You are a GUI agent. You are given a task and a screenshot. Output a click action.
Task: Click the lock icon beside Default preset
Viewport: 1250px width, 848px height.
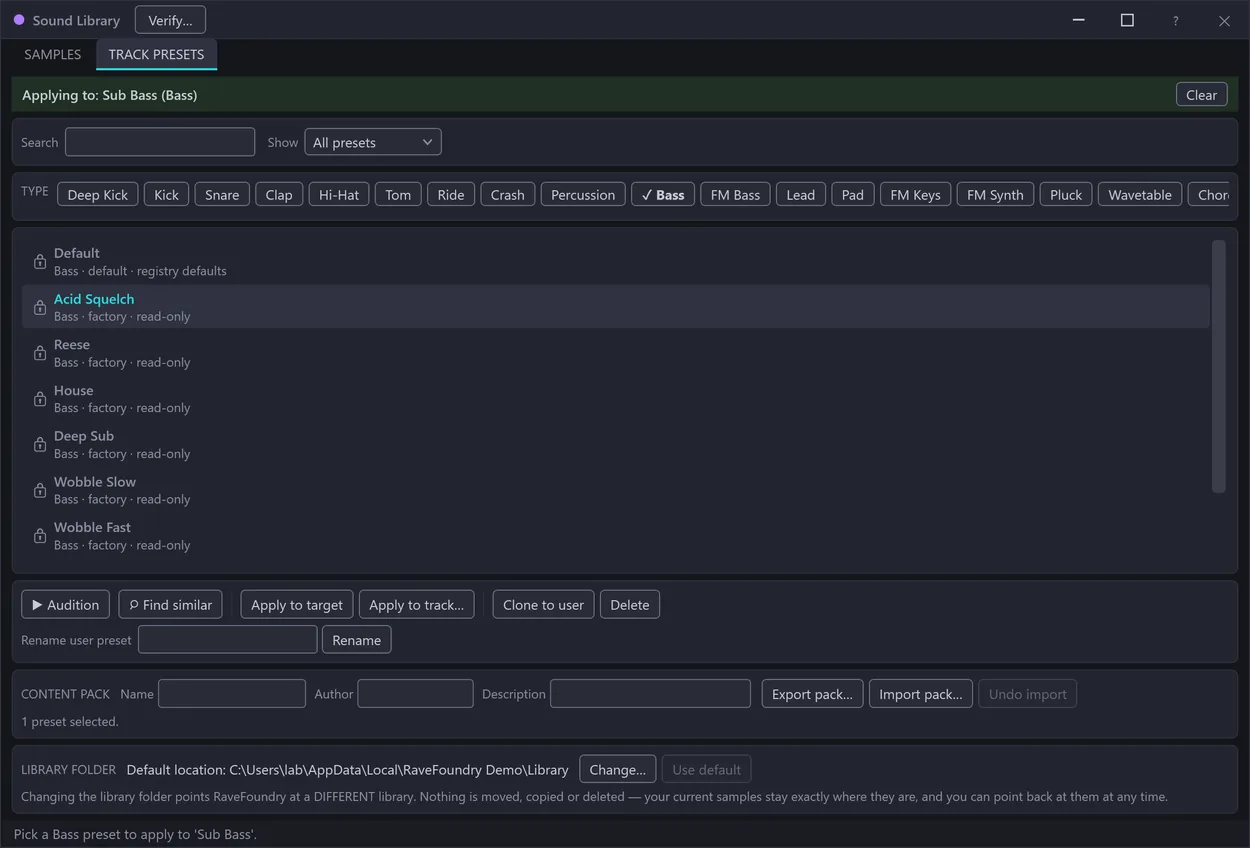40,262
